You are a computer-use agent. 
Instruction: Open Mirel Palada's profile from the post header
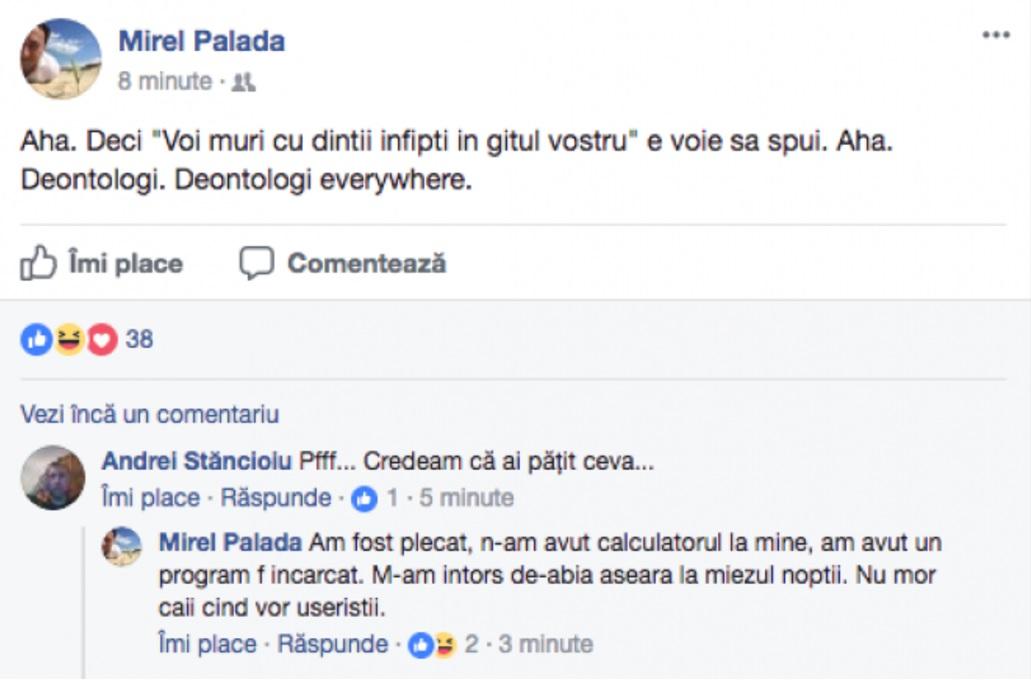click(x=201, y=41)
